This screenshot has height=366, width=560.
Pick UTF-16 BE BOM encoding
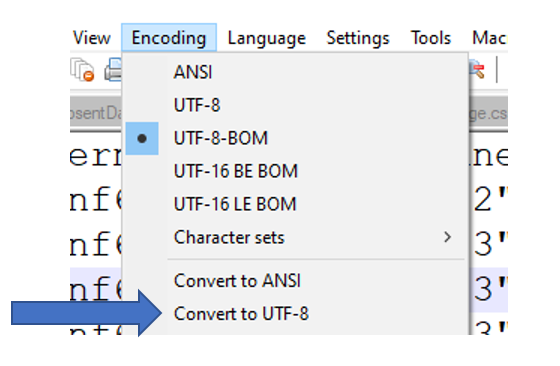tap(236, 171)
